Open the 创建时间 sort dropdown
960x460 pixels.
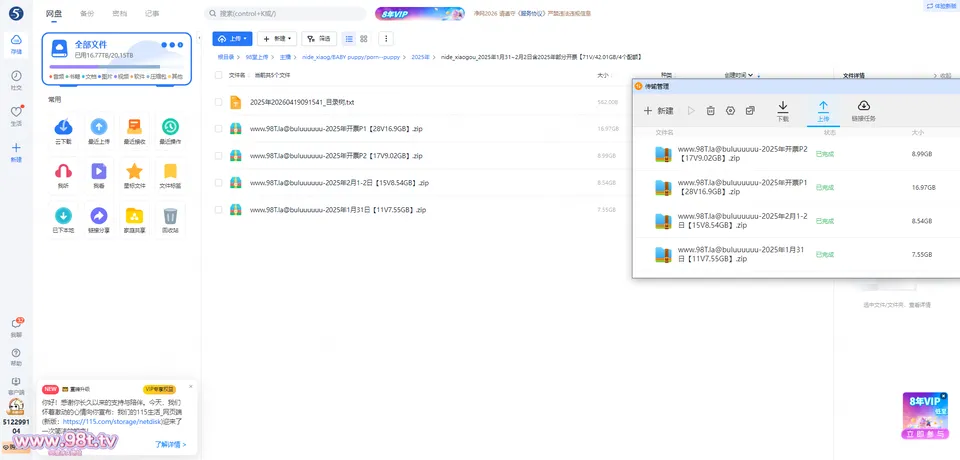click(x=739, y=75)
